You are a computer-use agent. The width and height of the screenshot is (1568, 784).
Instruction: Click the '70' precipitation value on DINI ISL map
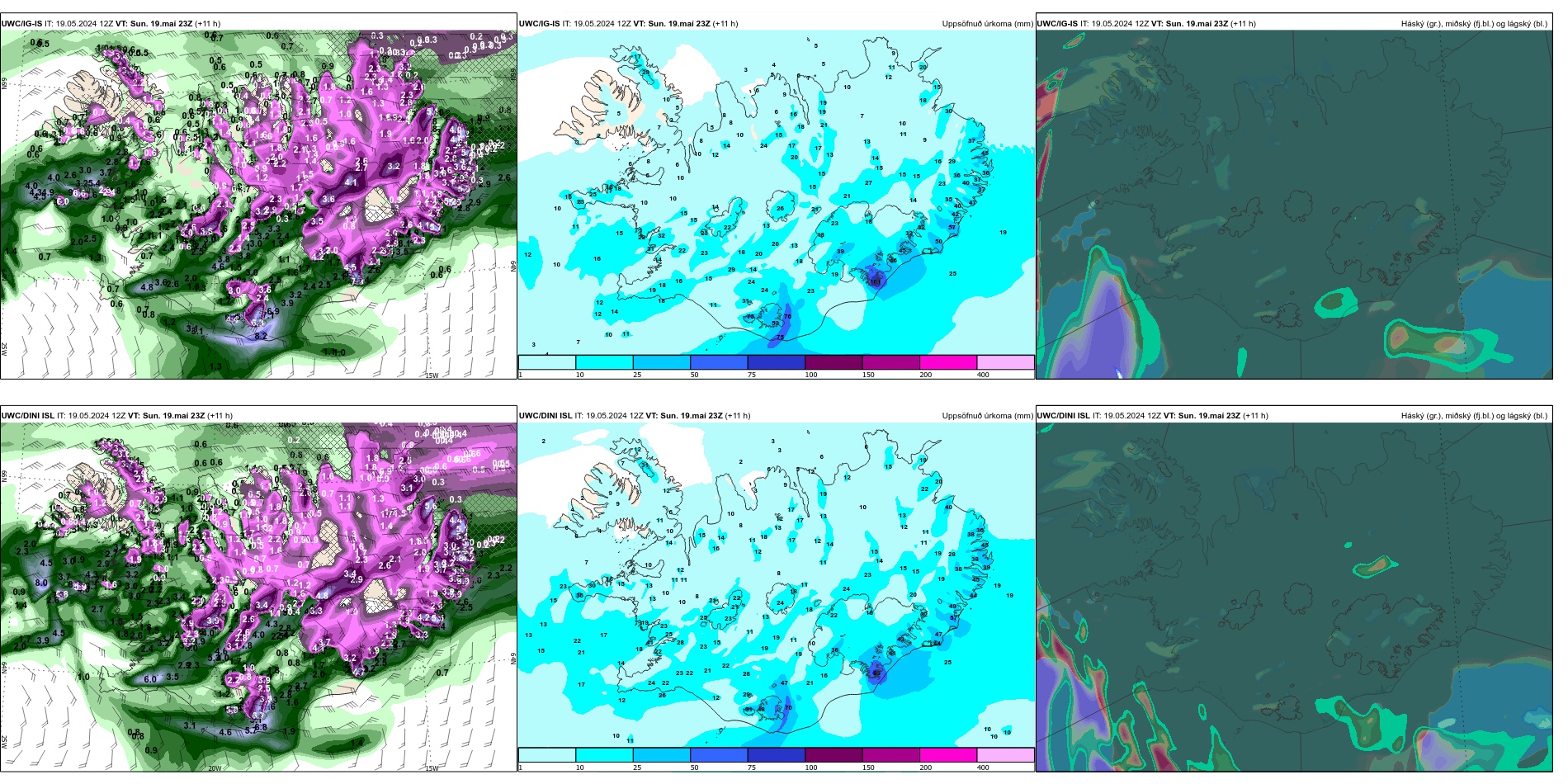point(788,708)
